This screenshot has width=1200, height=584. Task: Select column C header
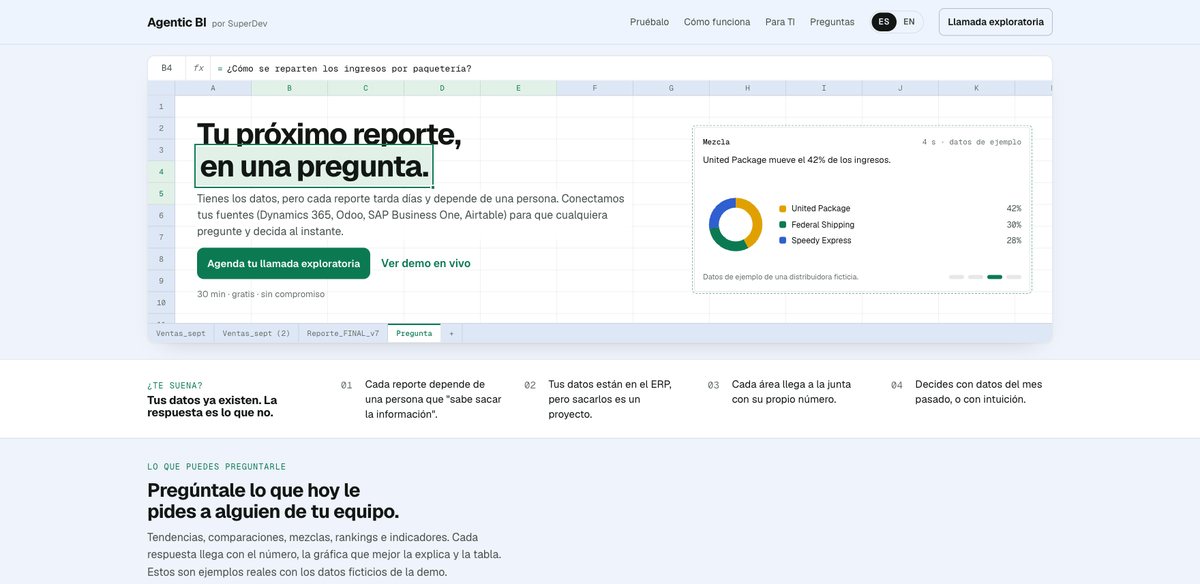(x=365, y=88)
